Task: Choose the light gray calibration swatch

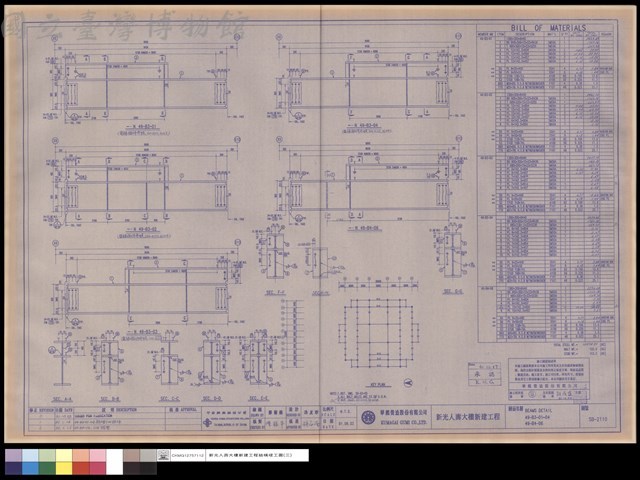Action: click(x=148, y=456)
